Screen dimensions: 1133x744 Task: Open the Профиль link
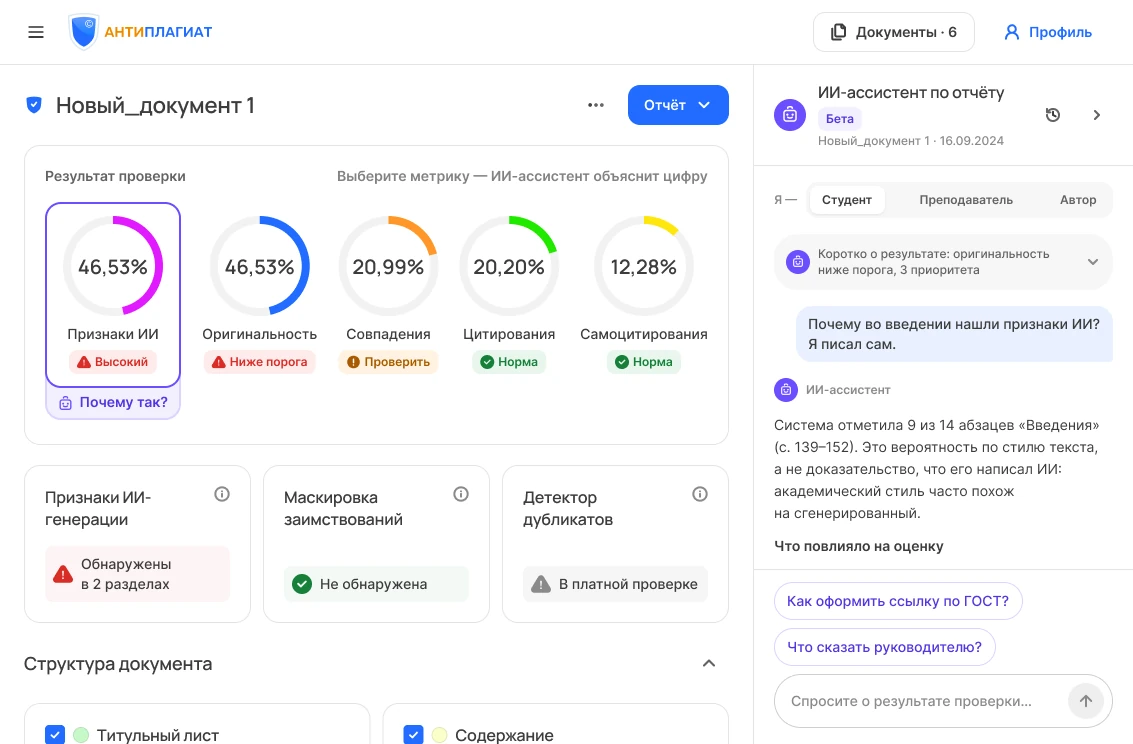tap(1048, 33)
